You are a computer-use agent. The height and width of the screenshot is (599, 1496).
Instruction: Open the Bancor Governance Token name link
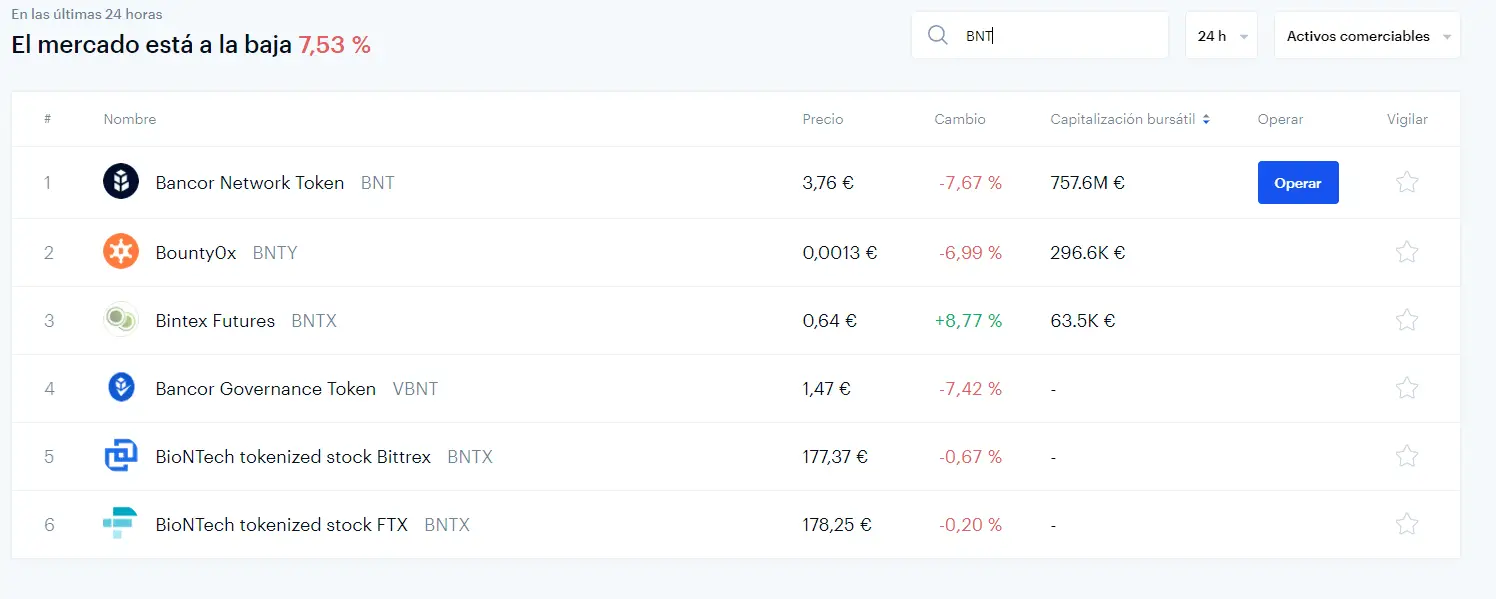coord(266,389)
